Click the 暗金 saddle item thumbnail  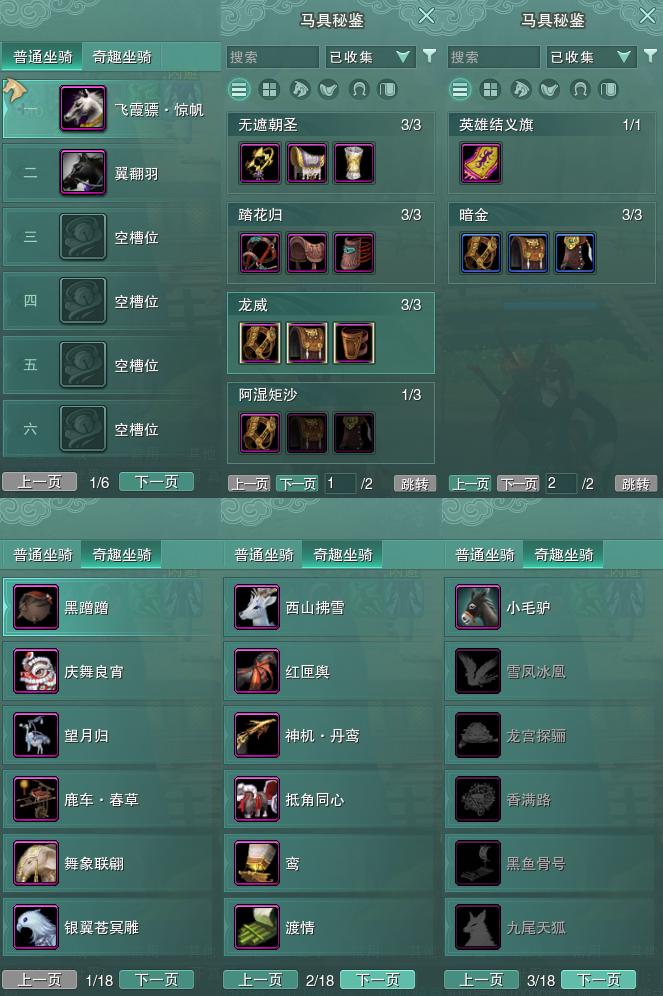click(528, 253)
